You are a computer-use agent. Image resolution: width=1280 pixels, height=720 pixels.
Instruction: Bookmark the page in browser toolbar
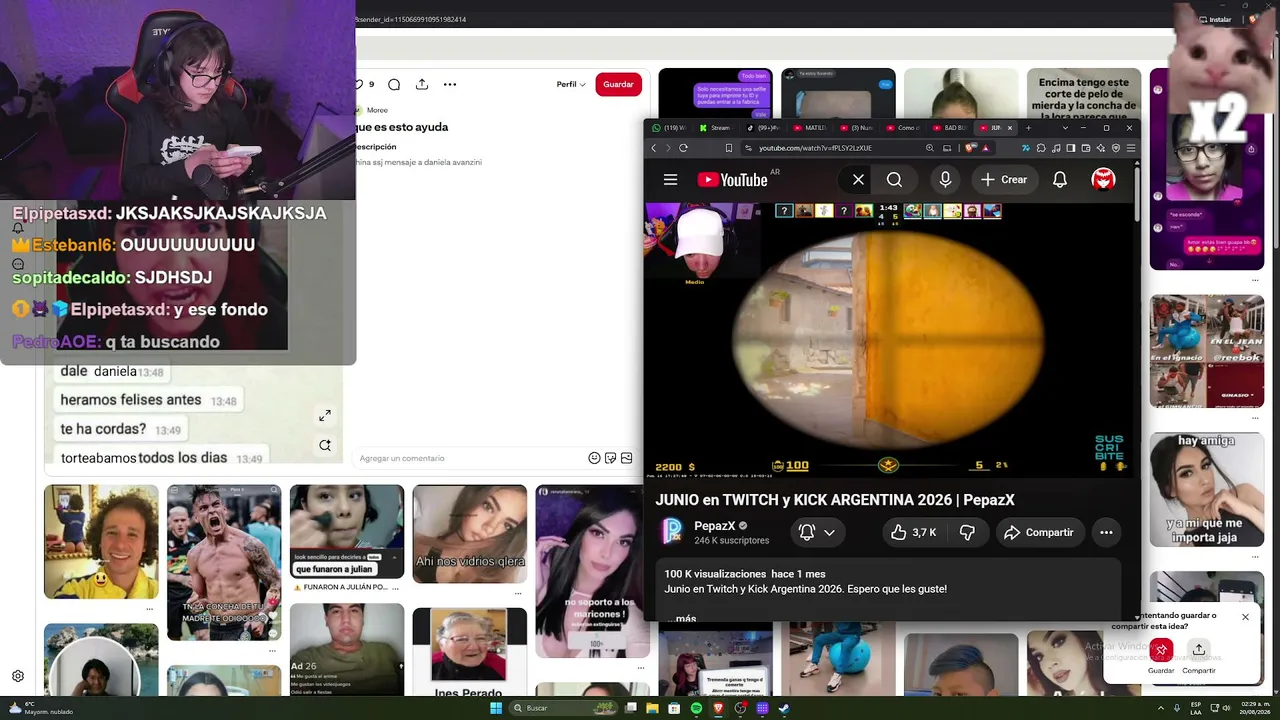pyautogui.click(x=728, y=148)
